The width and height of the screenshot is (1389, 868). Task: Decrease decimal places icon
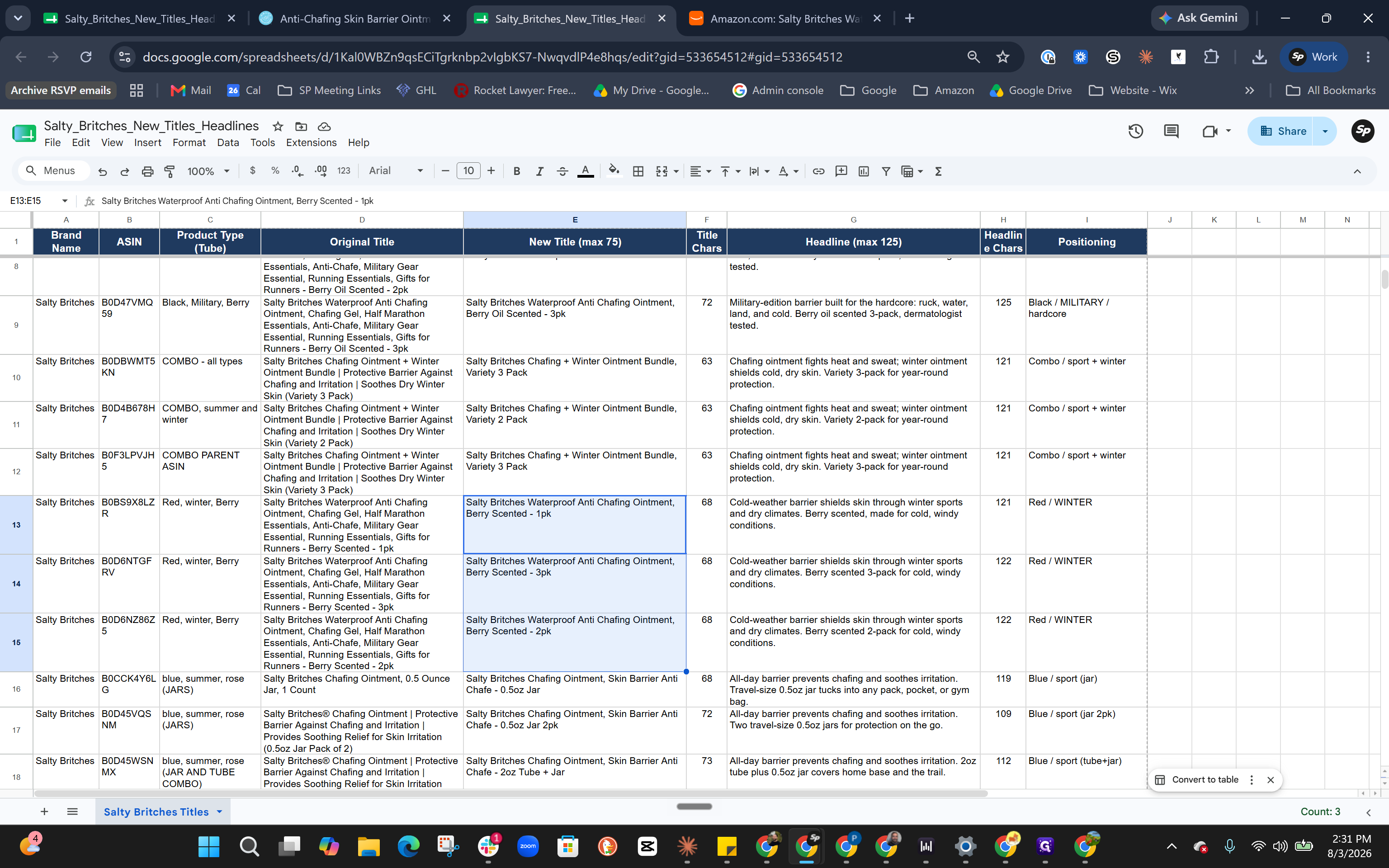298,170
